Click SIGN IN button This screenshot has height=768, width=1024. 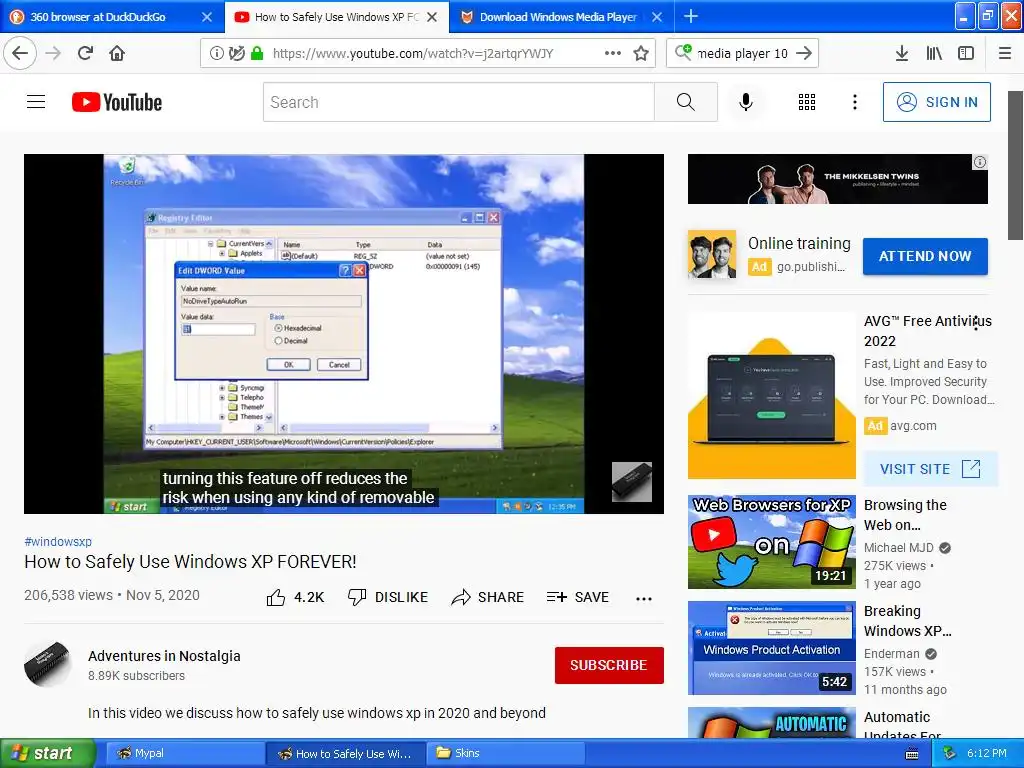coord(936,102)
